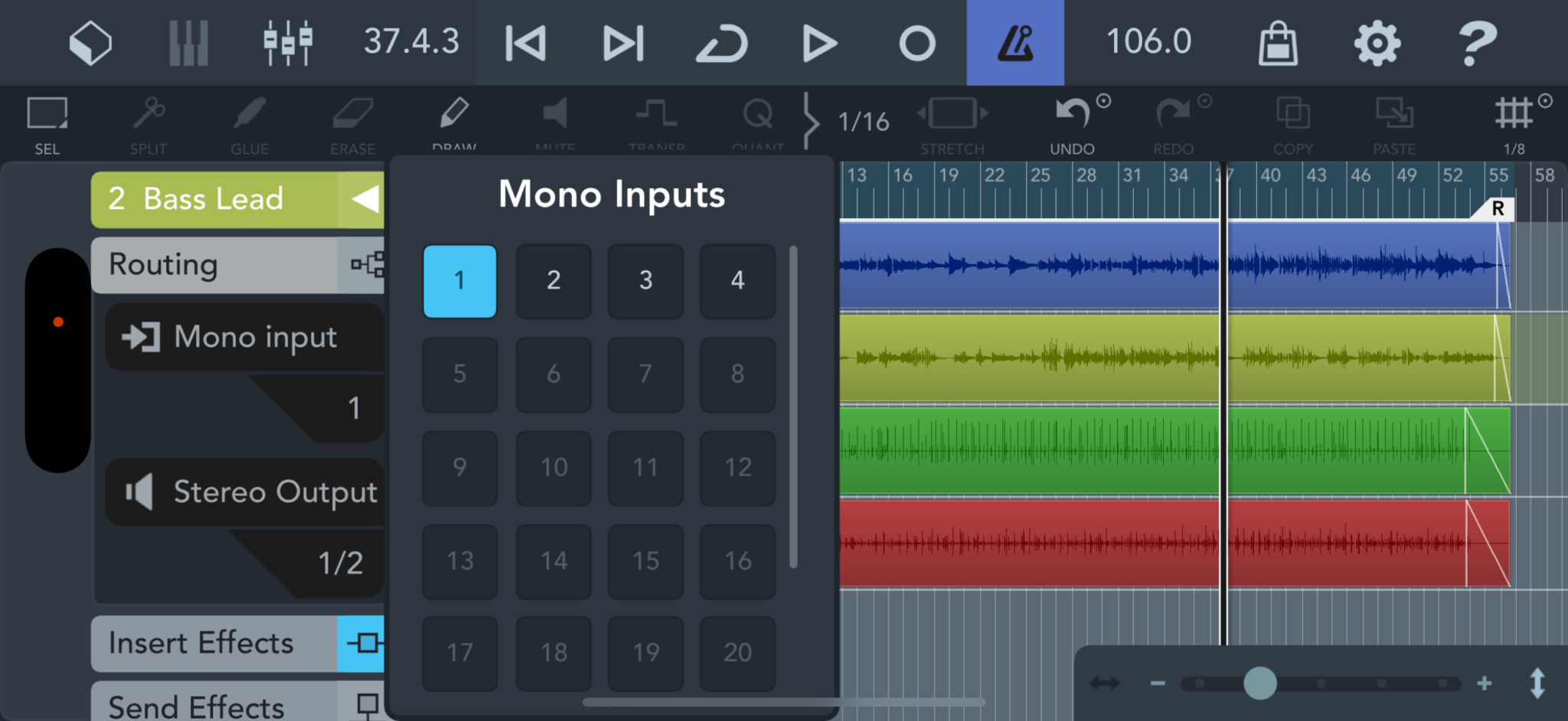Click the R right locator marker
Viewport: 1568px width, 721px height.
(1497, 209)
